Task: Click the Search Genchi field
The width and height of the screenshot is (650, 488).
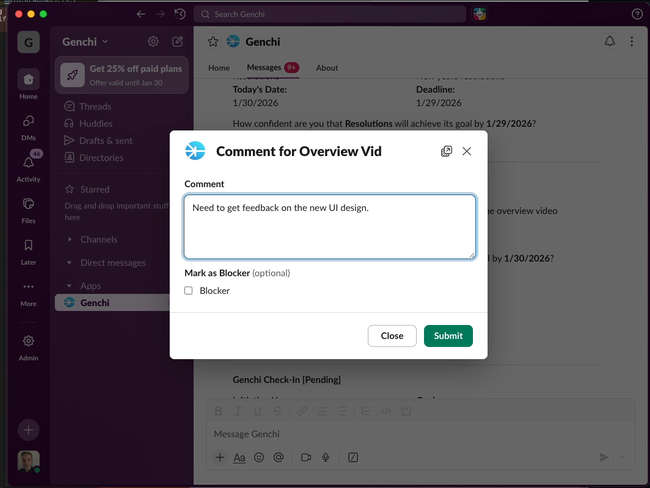Action: [x=330, y=14]
